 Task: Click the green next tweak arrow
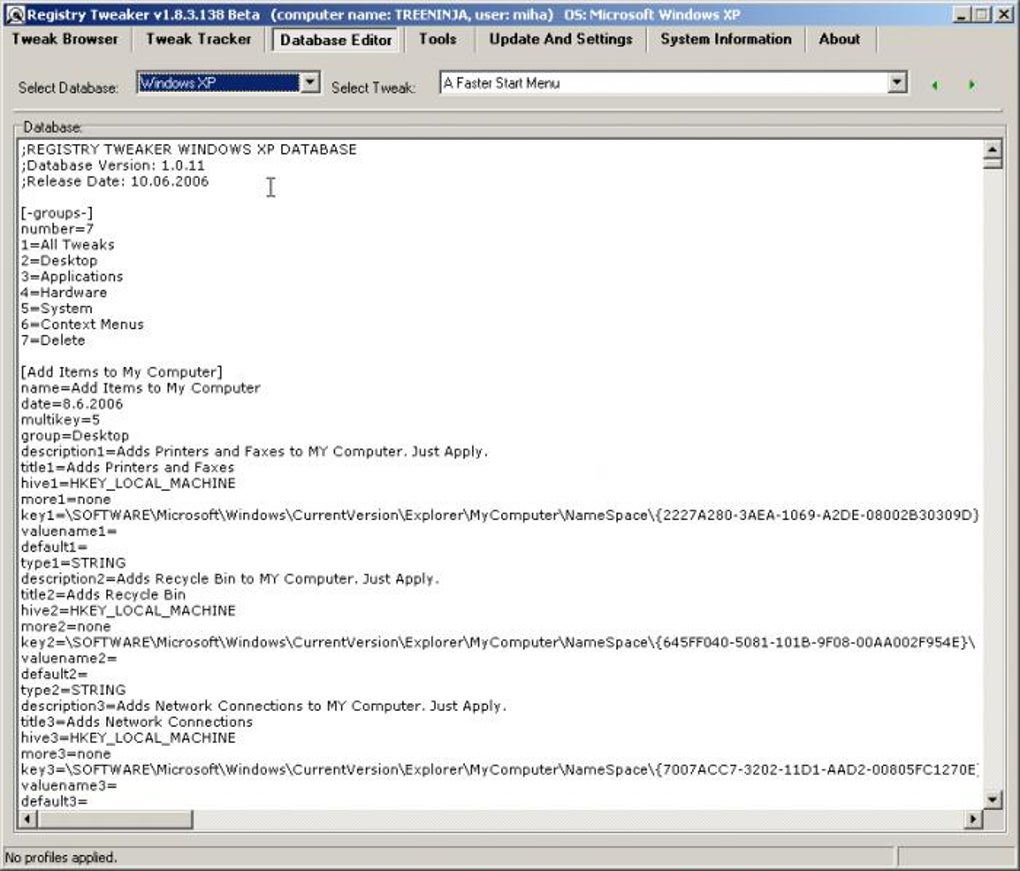(x=972, y=85)
